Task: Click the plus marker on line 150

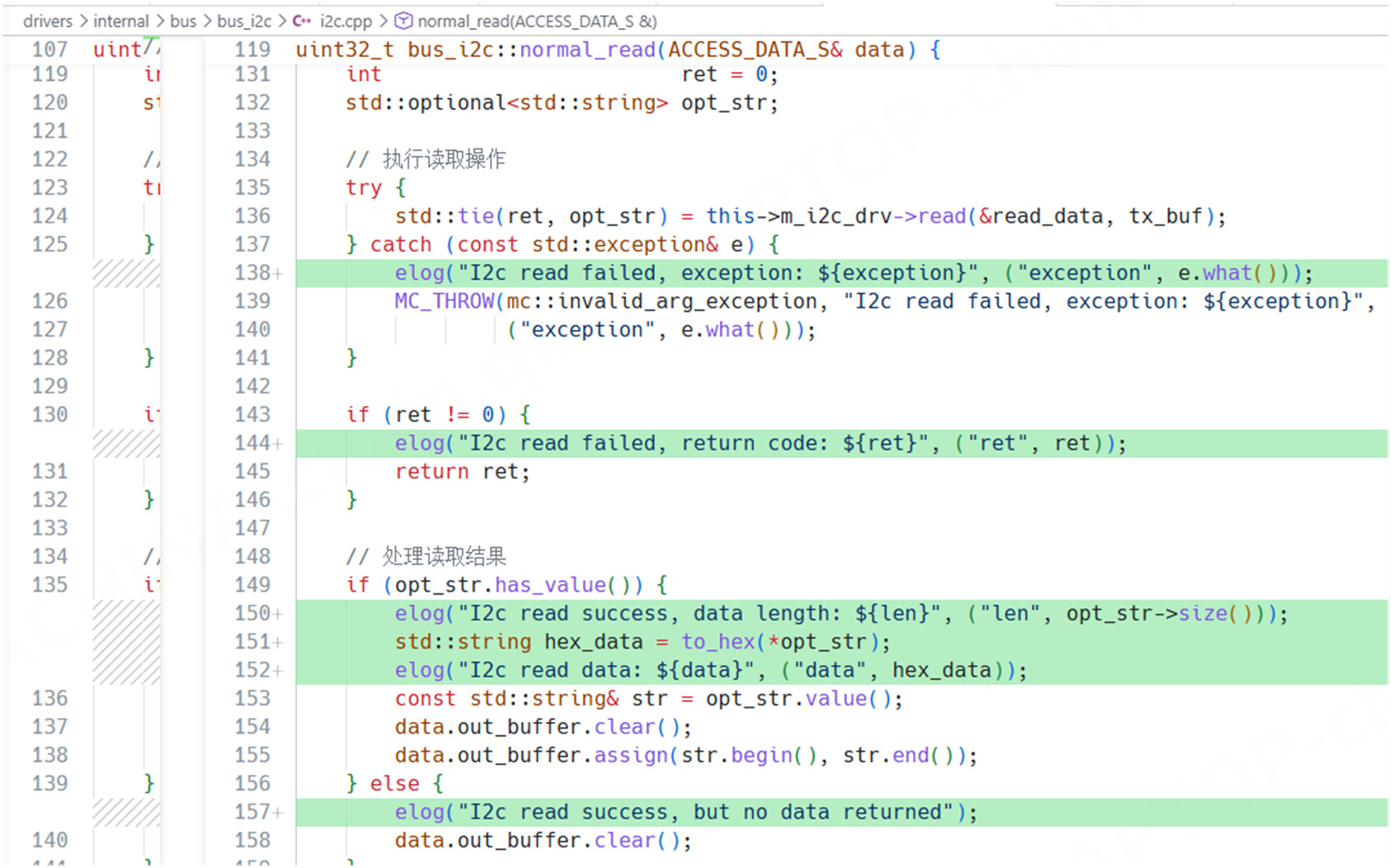Action: click(278, 614)
